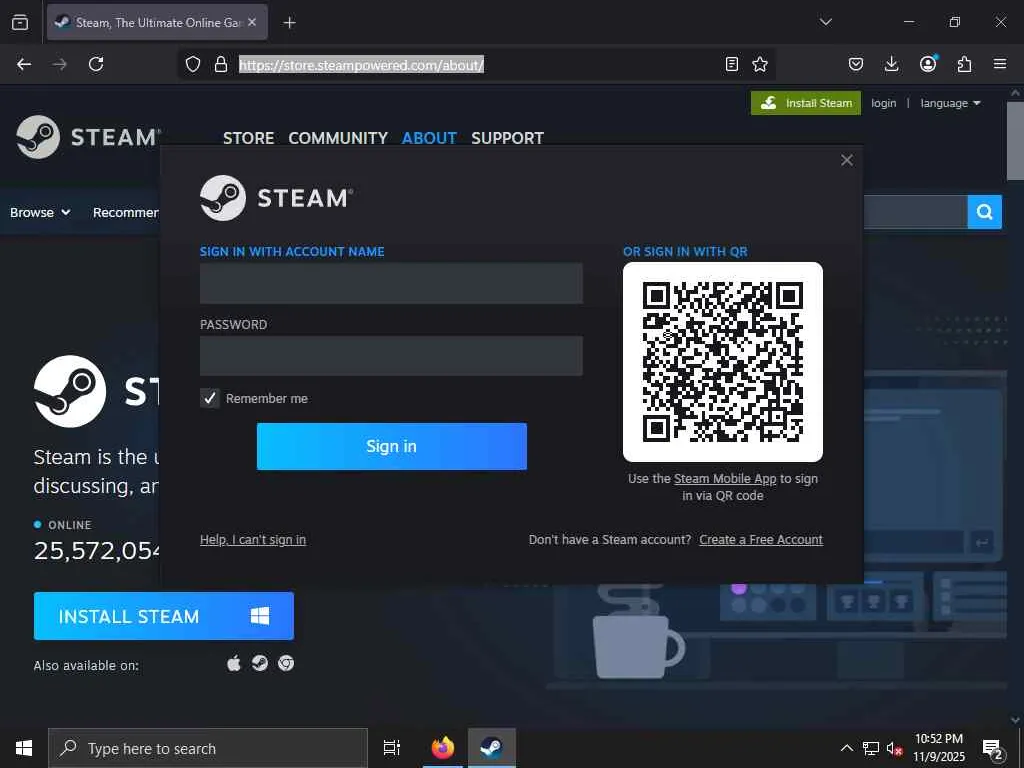
Task: Open the Steam Mobile App link
Action: [x=725, y=479]
